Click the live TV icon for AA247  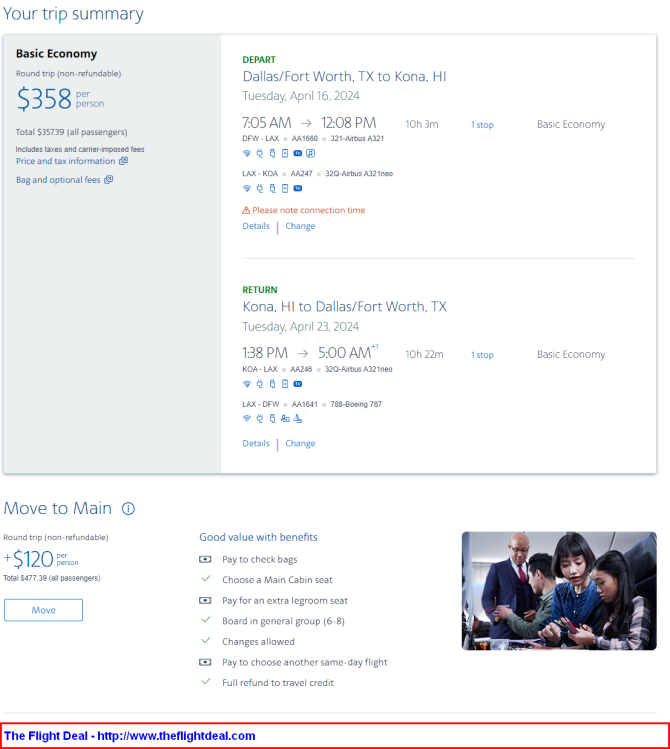(x=298, y=188)
